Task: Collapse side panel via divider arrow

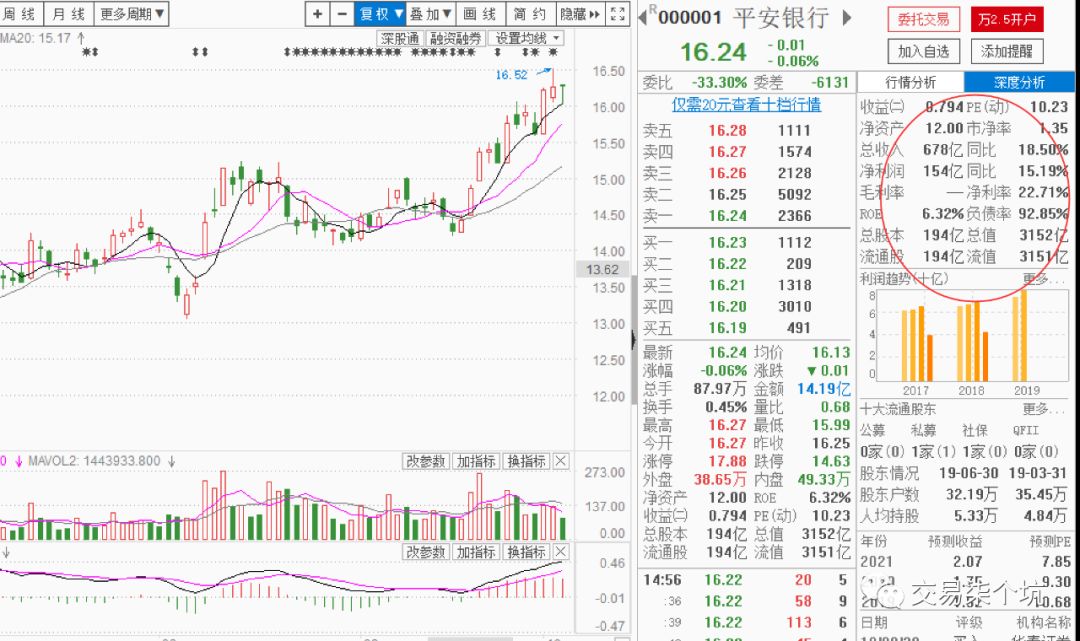Action: (x=634, y=339)
